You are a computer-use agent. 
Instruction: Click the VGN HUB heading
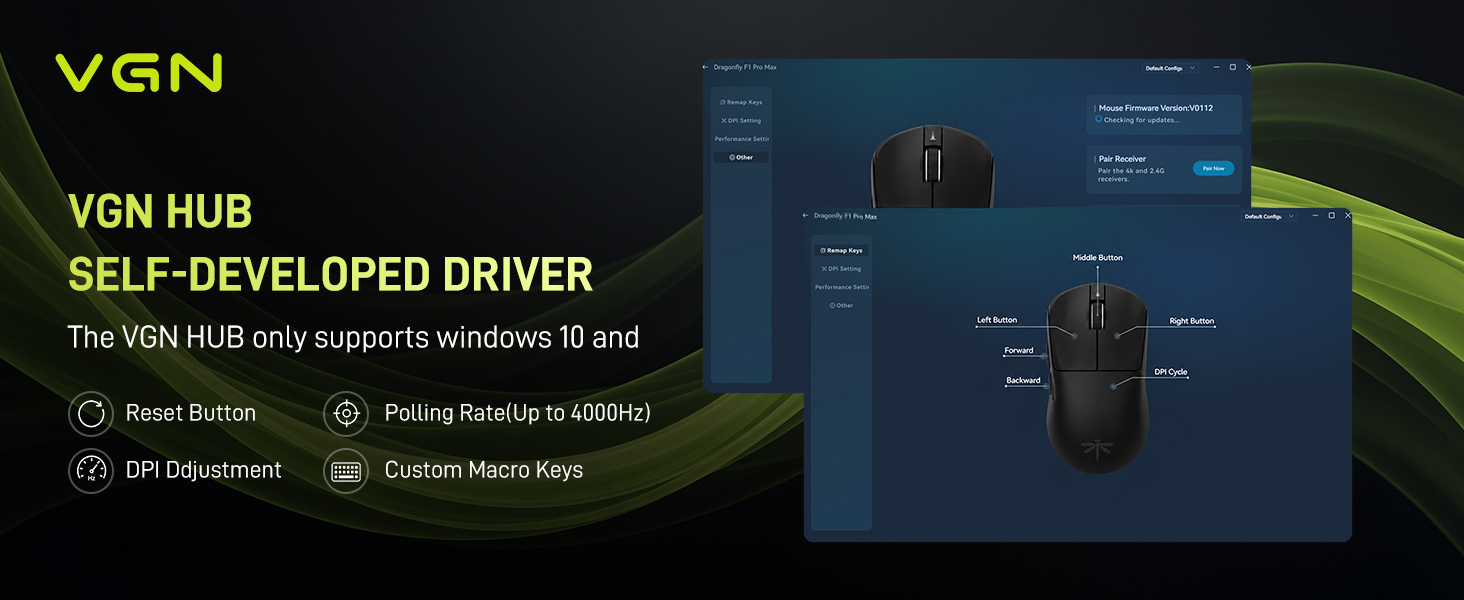tap(160, 213)
